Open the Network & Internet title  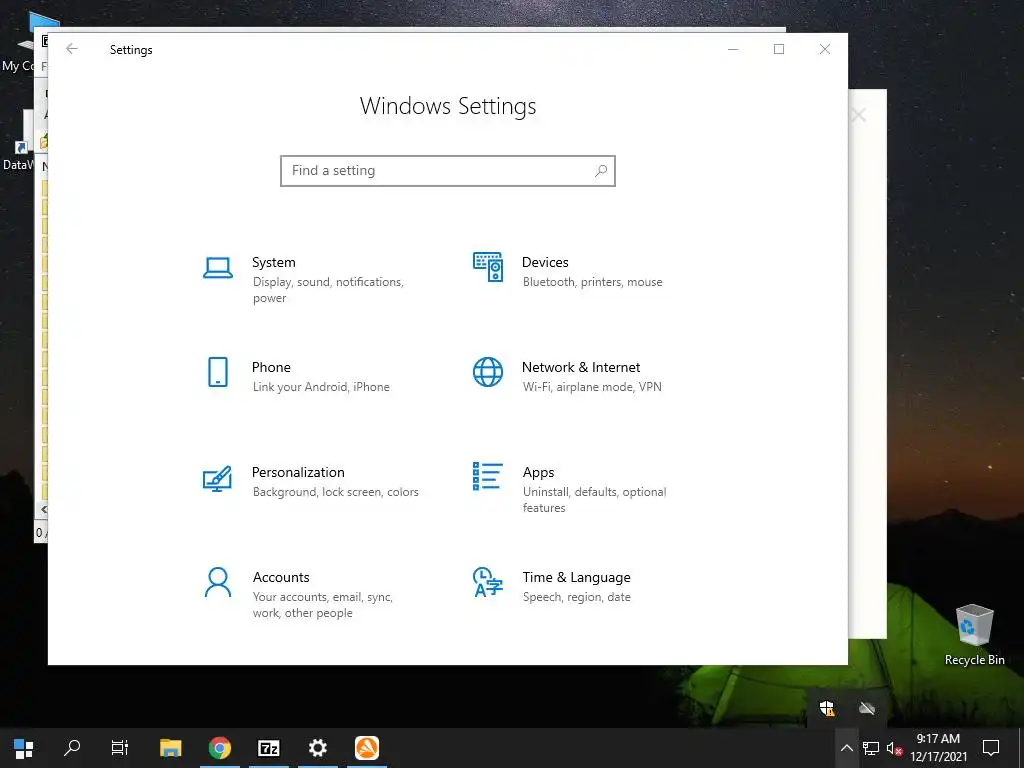click(x=581, y=367)
